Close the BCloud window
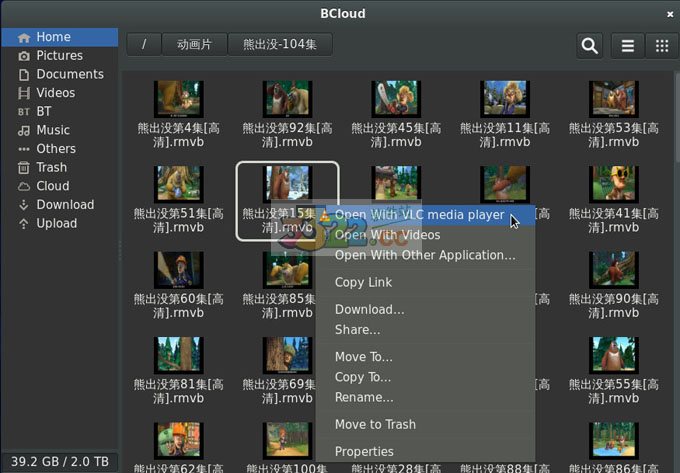Screen dimensions: 680x473 point(670,14)
